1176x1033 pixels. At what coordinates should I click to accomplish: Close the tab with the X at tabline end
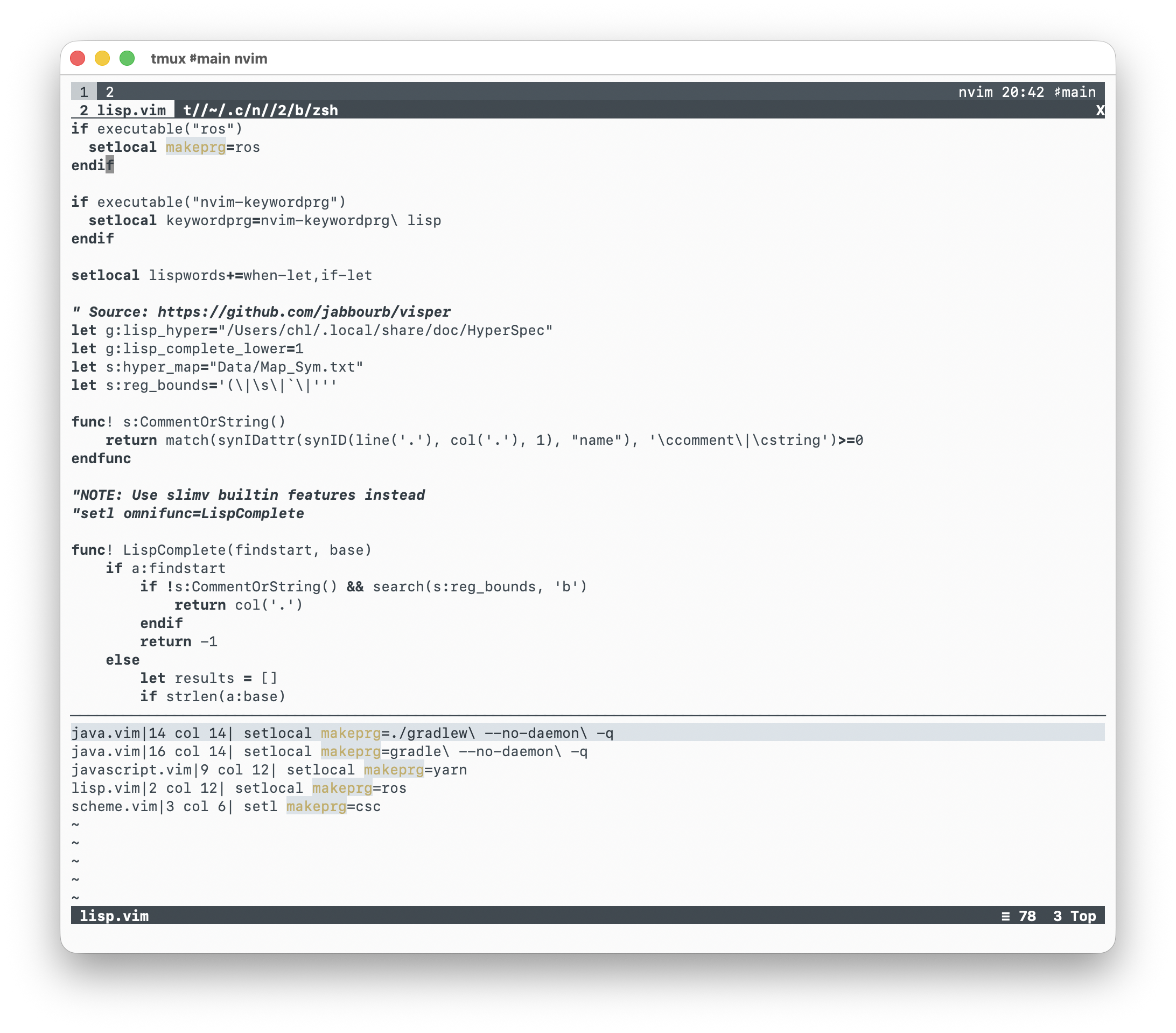[1100, 110]
